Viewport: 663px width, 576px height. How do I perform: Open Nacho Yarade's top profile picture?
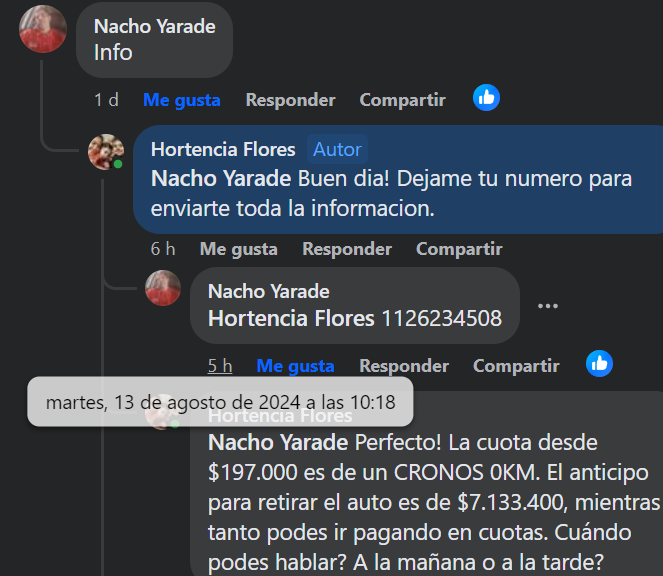(43, 29)
